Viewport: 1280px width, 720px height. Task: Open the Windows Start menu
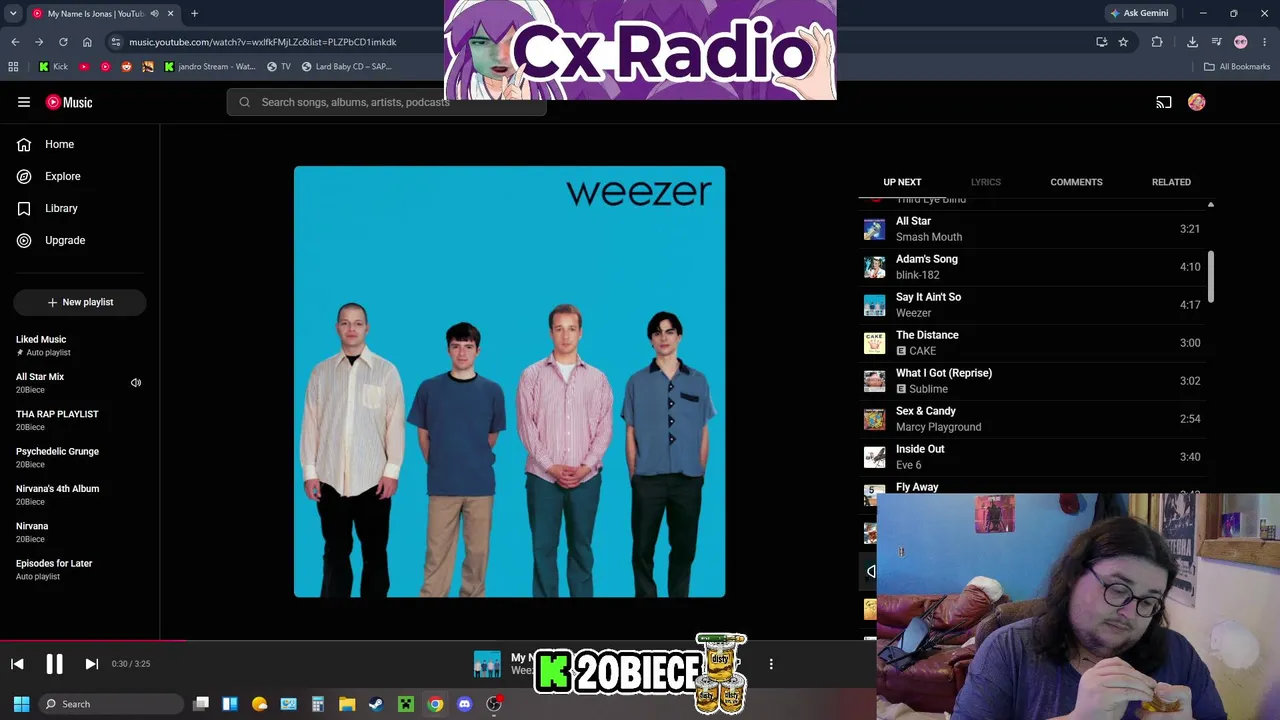[21, 704]
